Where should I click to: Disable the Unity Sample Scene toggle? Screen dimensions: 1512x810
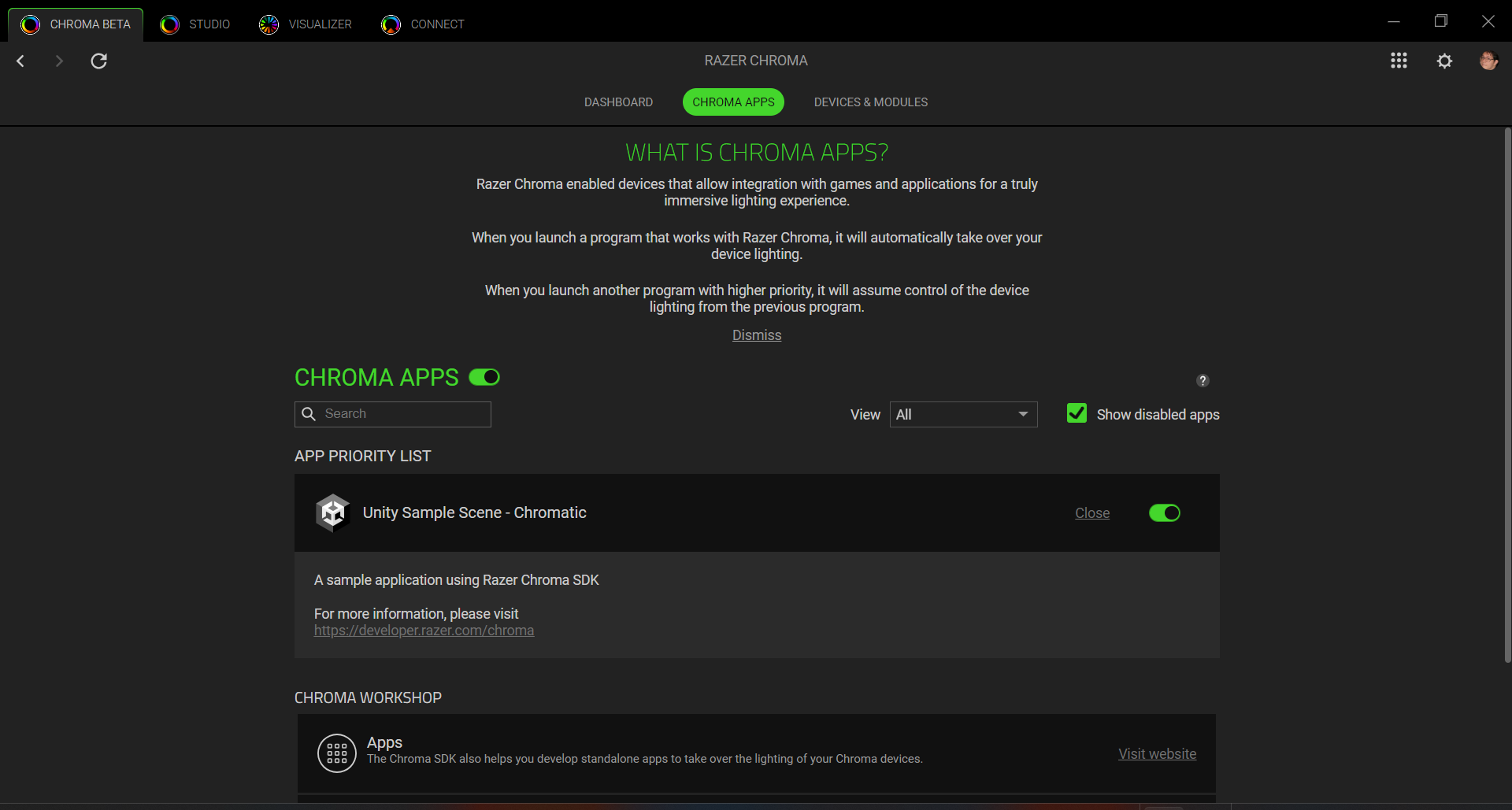click(1164, 513)
